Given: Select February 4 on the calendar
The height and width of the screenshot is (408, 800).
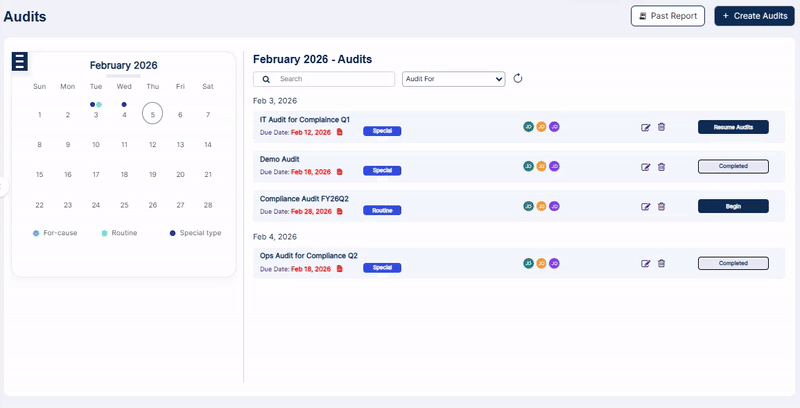Looking at the screenshot, I should [124, 115].
